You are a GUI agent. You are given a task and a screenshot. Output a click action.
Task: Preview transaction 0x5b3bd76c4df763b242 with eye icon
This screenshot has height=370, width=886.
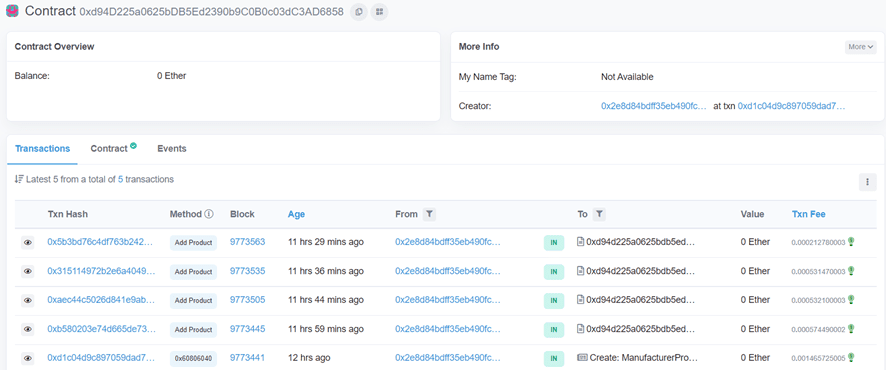[x=27, y=242]
